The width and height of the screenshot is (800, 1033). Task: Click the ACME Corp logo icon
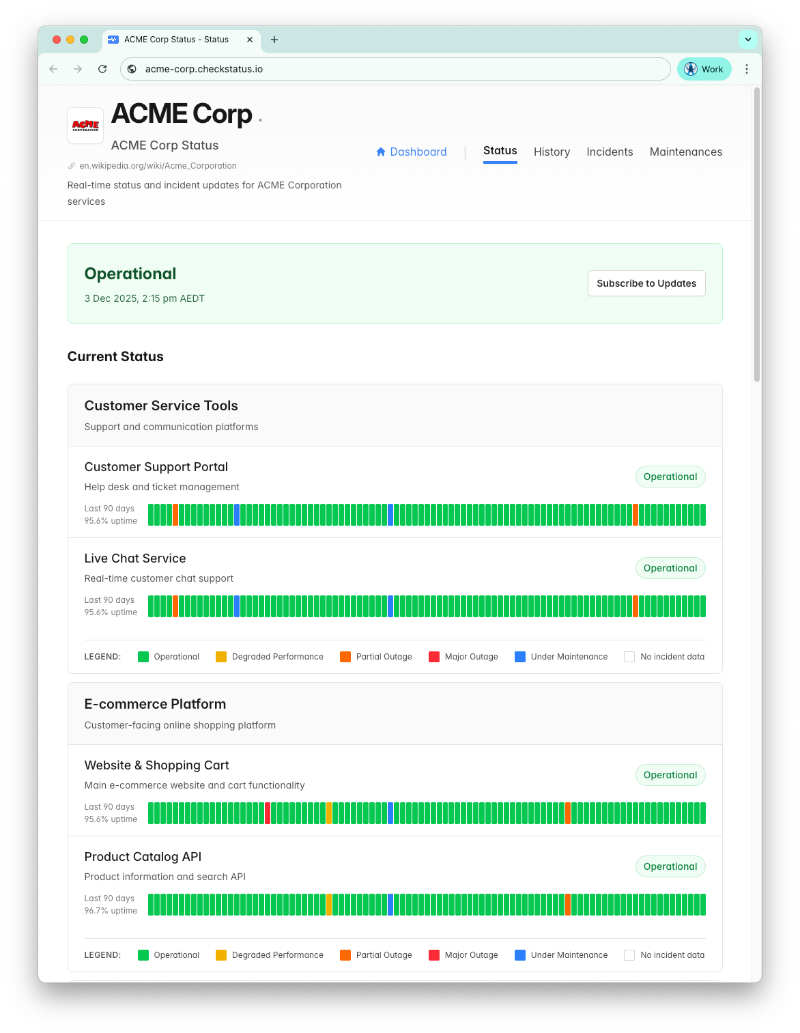[85, 124]
